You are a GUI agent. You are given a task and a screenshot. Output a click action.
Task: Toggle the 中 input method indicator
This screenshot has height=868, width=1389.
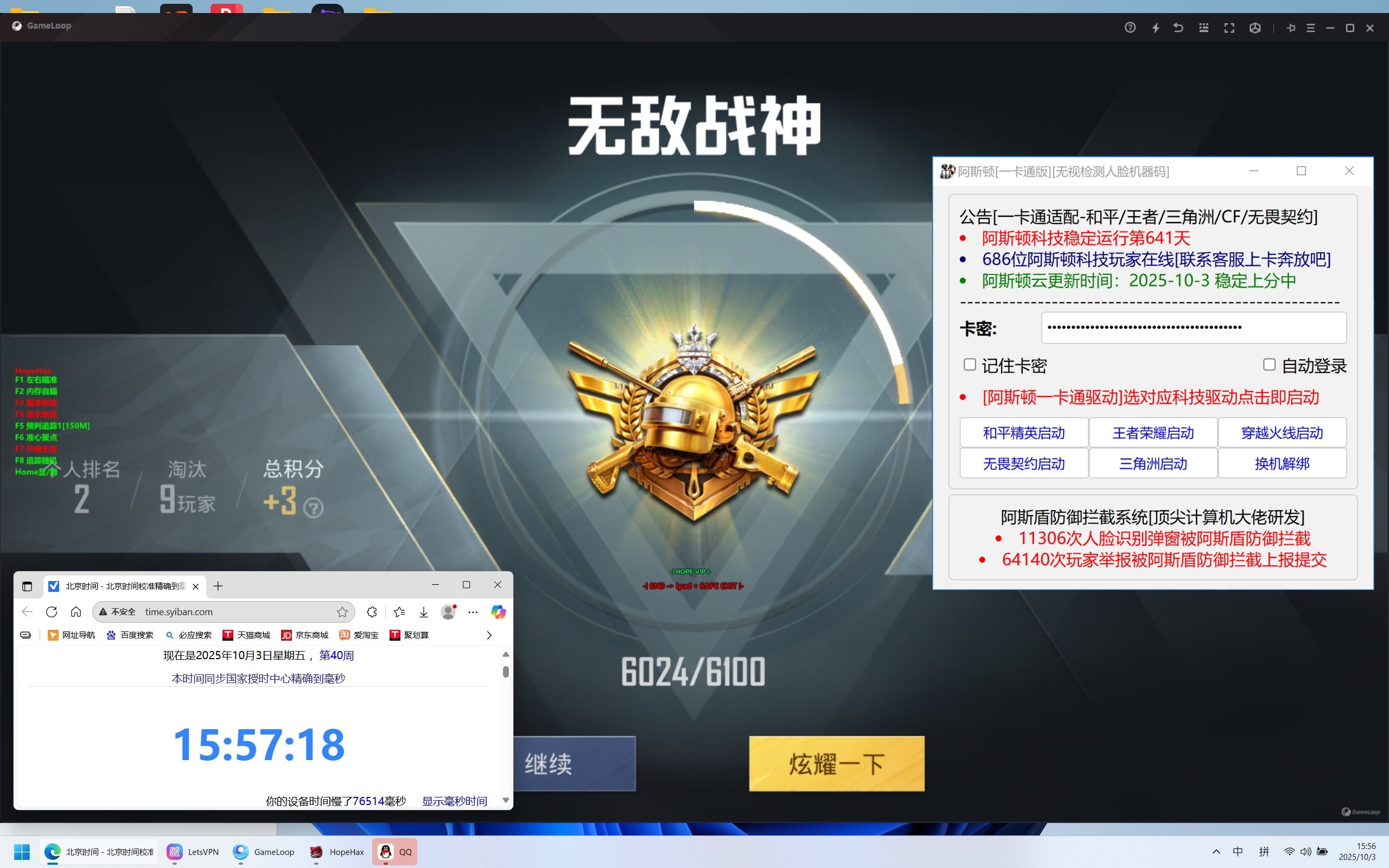[x=1238, y=851]
